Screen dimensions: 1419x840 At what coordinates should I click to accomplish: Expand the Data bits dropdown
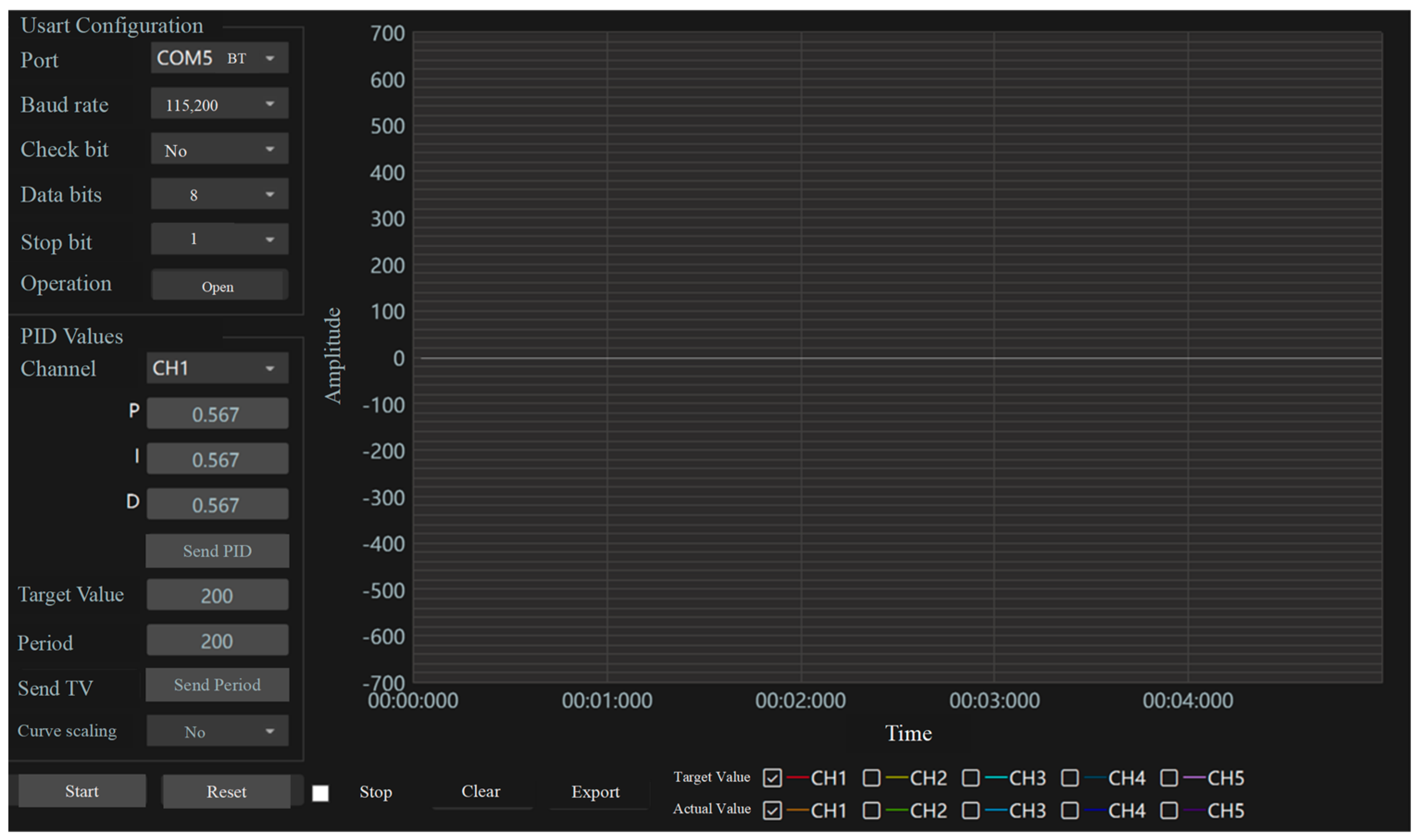[x=220, y=195]
